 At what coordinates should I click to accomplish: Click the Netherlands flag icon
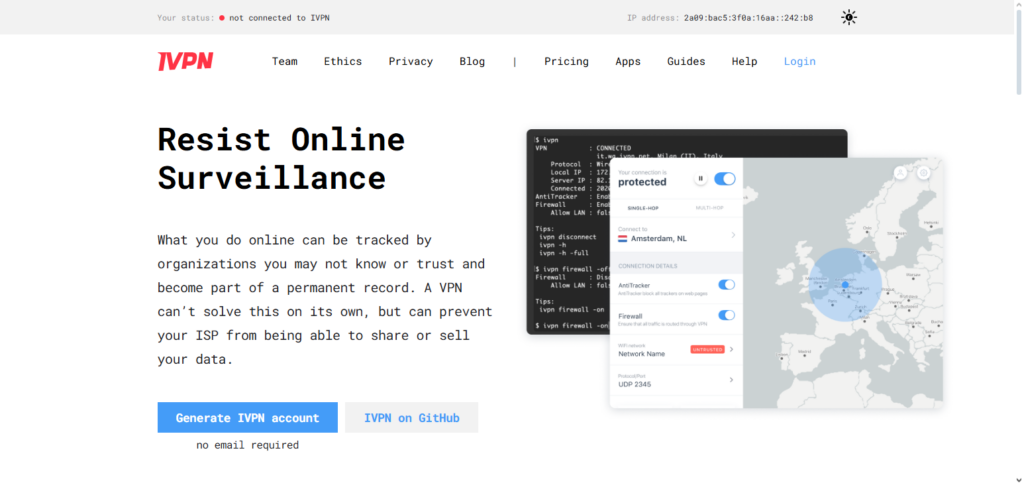point(624,240)
